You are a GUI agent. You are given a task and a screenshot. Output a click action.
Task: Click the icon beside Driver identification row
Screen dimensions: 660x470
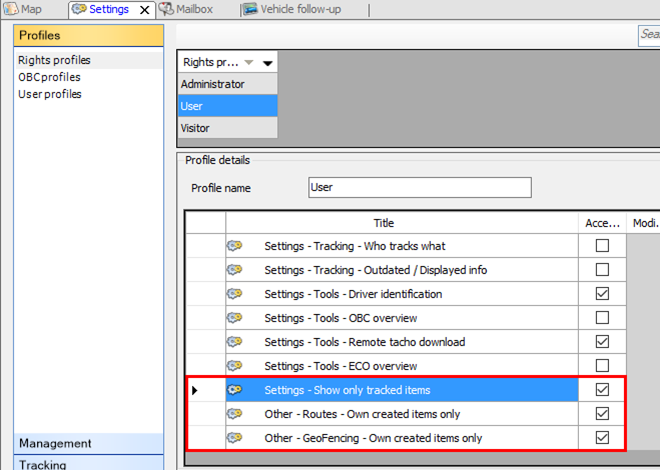pyautogui.click(x=236, y=294)
